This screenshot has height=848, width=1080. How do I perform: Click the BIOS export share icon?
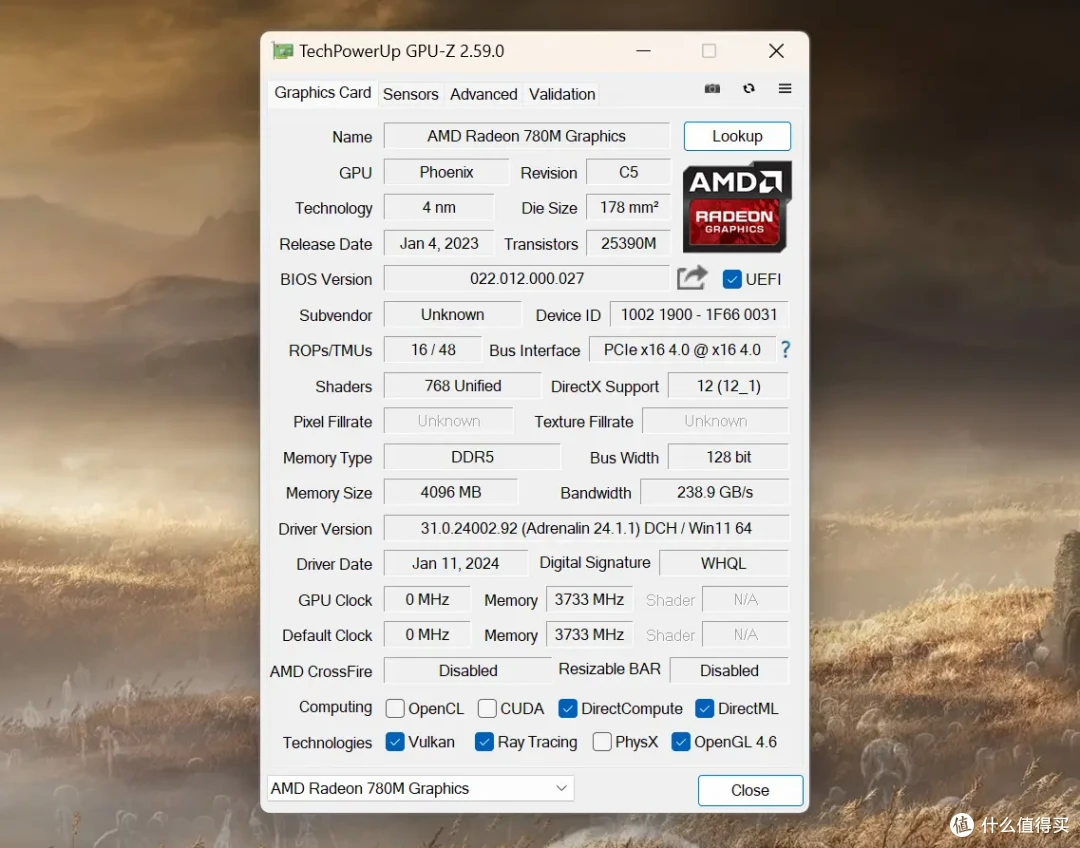pos(692,278)
